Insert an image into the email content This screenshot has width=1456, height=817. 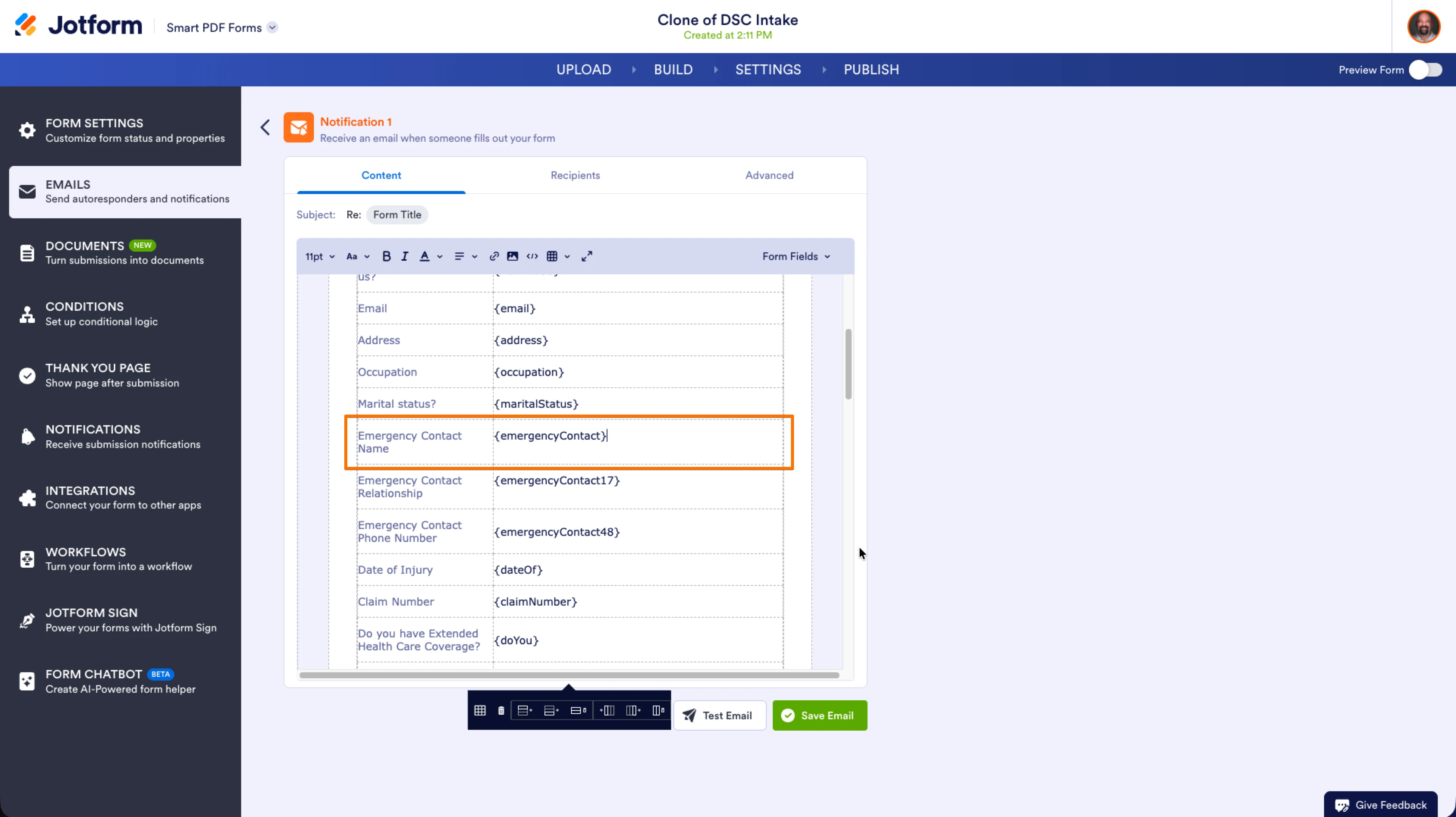coord(512,256)
